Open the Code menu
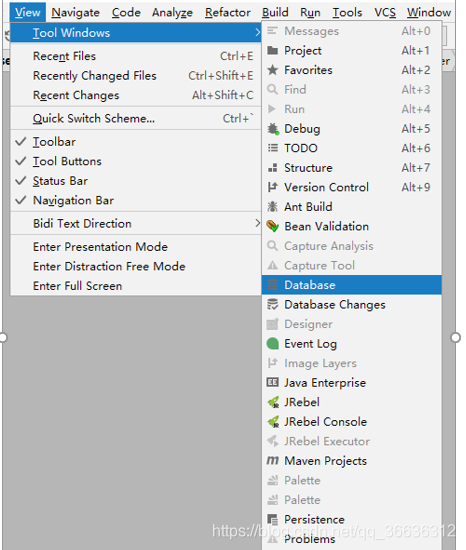 [x=126, y=13]
